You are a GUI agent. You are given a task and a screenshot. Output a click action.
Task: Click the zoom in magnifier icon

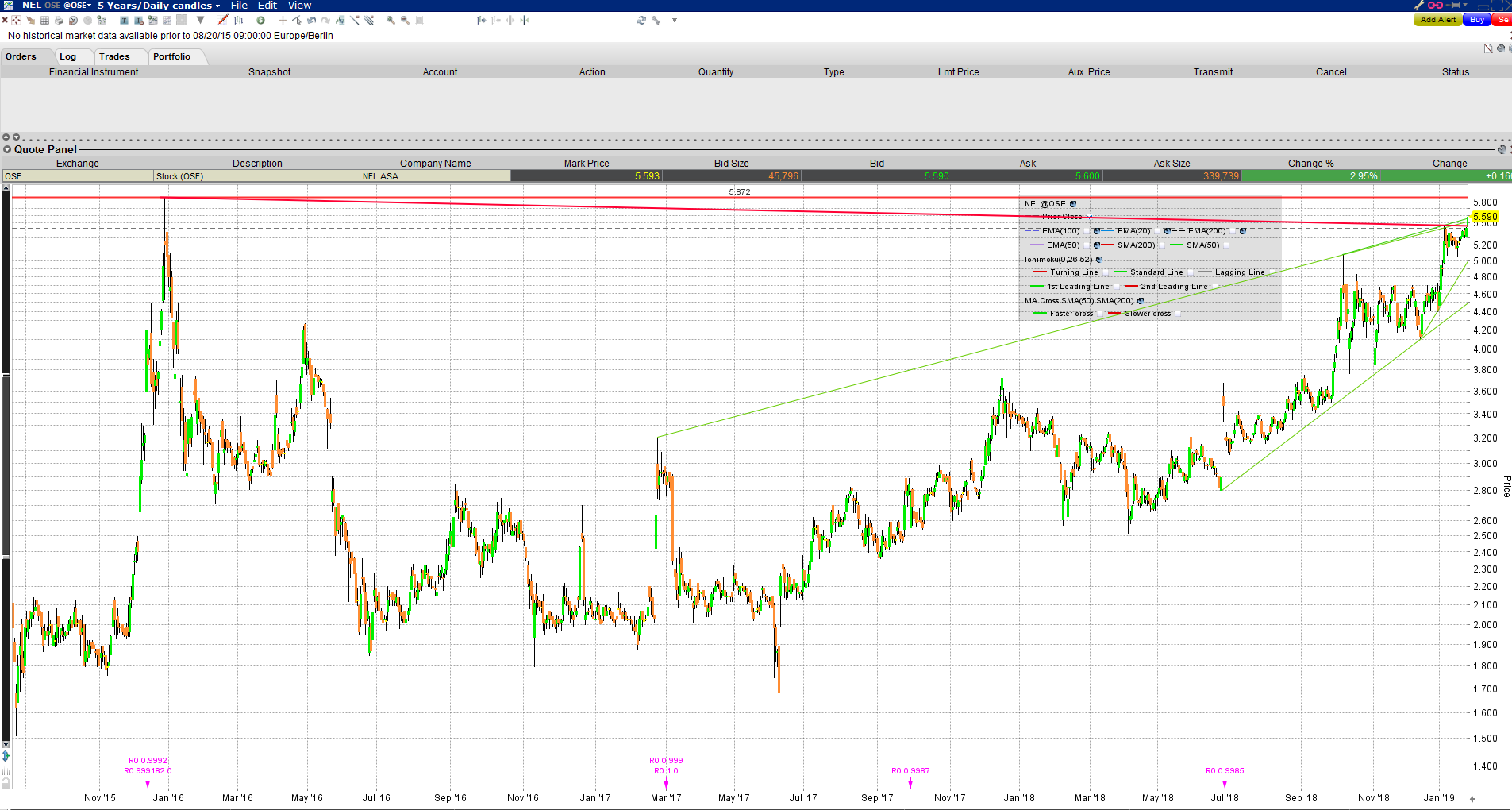[391, 21]
